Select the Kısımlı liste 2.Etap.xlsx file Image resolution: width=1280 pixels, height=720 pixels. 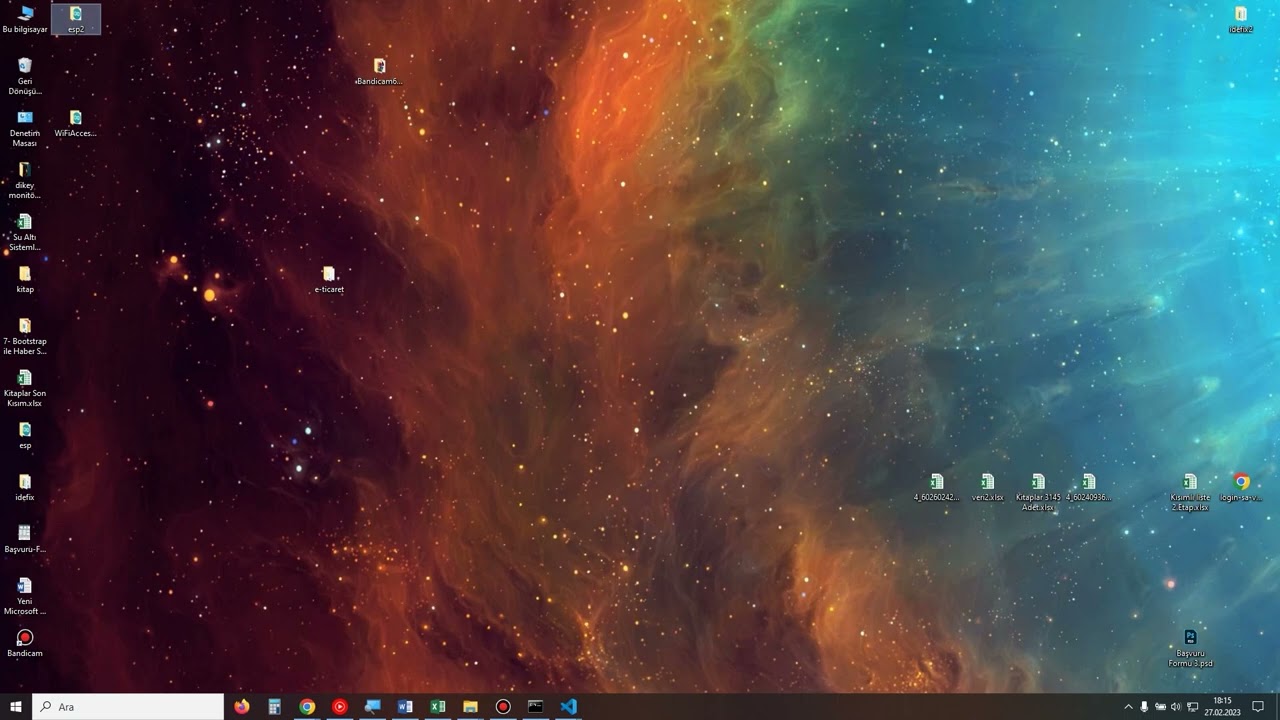1190,492
